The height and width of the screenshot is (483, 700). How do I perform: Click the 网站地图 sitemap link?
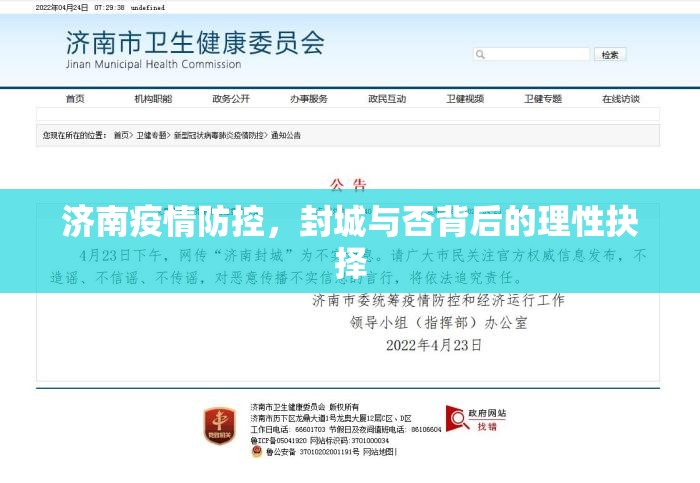coord(379,452)
